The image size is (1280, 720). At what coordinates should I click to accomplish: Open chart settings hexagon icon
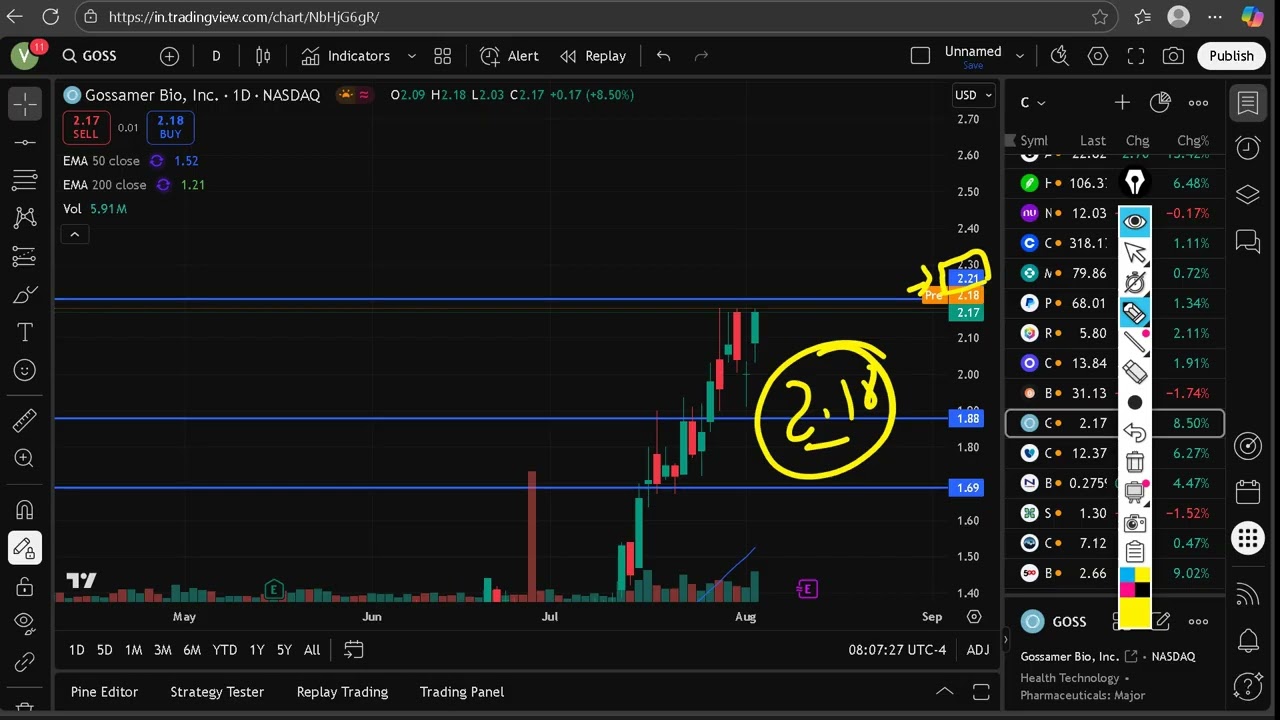pyautogui.click(x=1098, y=56)
